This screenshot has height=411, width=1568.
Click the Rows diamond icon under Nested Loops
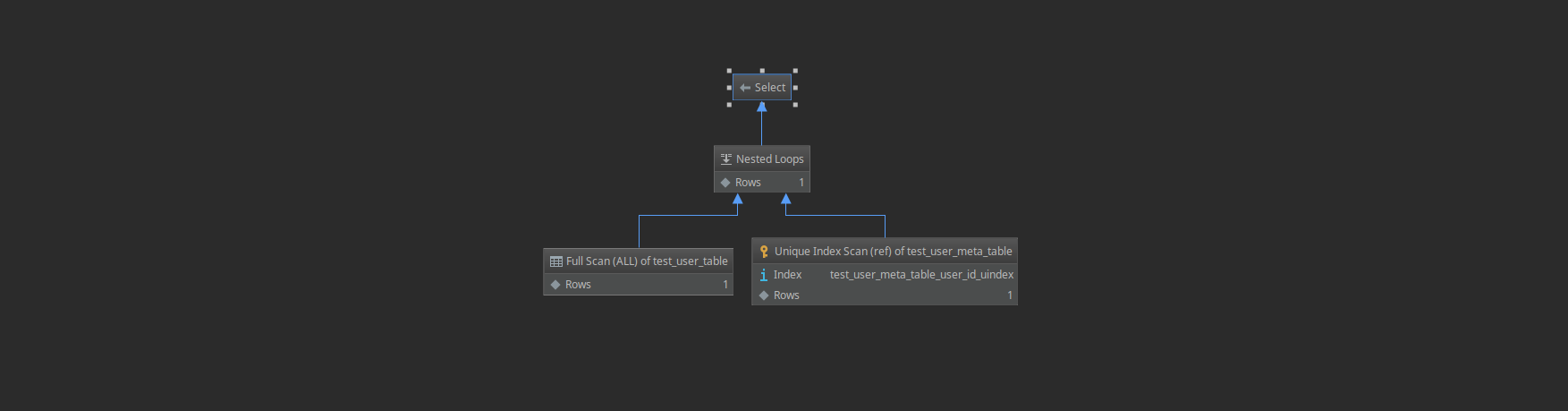coord(725,183)
